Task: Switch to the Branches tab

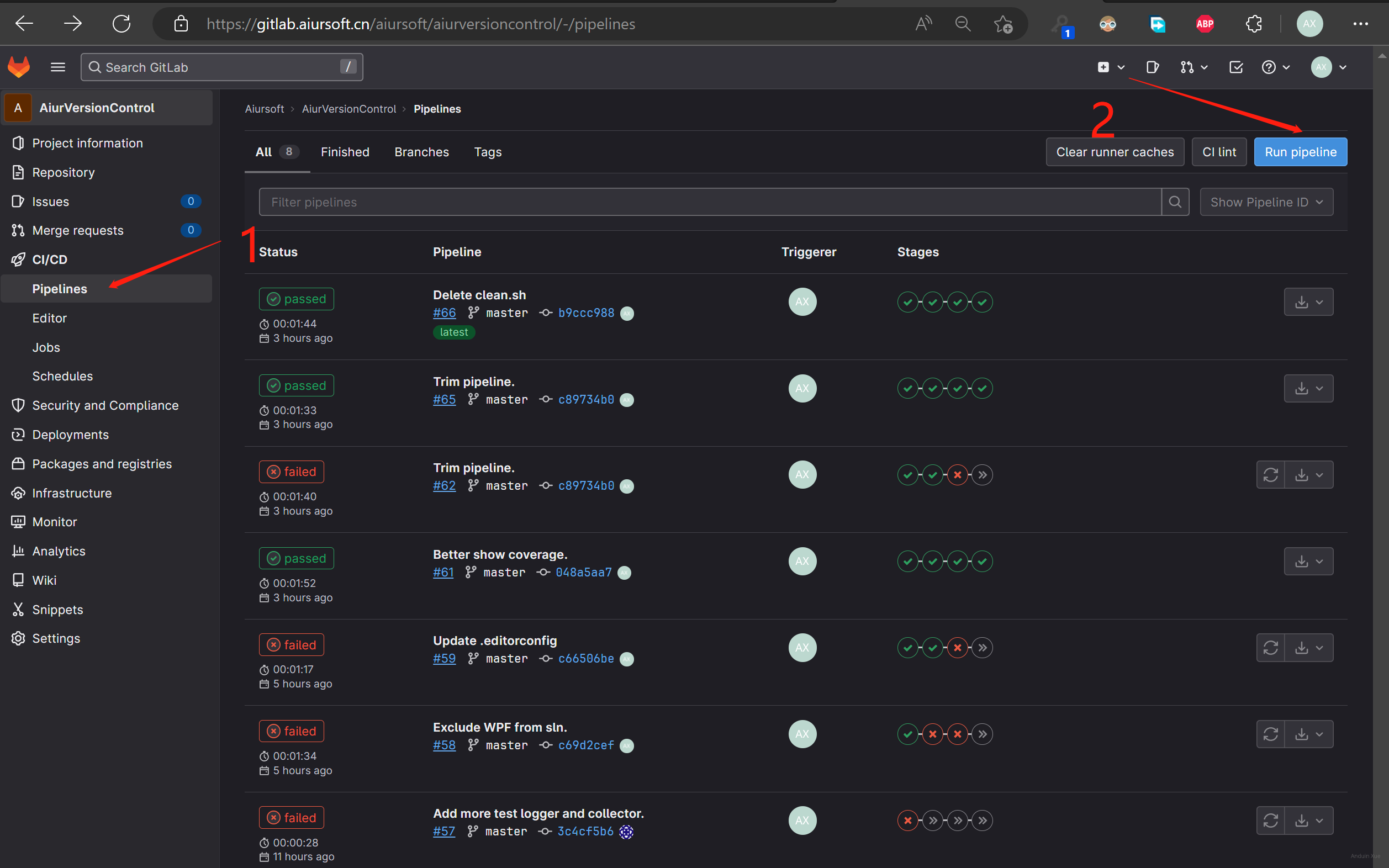Action: pyautogui.click(x=421, y=152)
